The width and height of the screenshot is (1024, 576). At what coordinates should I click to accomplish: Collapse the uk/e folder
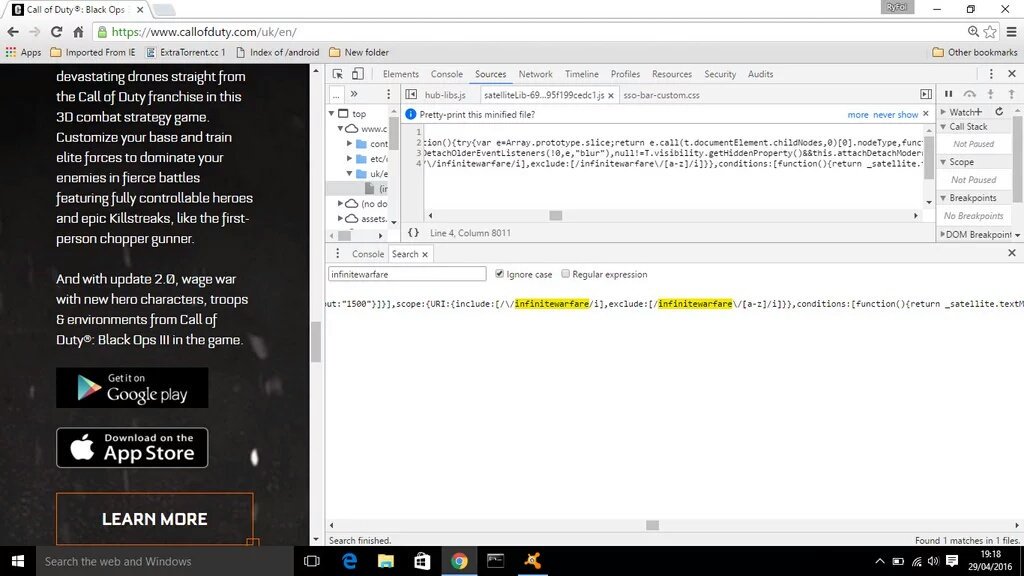click(x=349, y=174)
